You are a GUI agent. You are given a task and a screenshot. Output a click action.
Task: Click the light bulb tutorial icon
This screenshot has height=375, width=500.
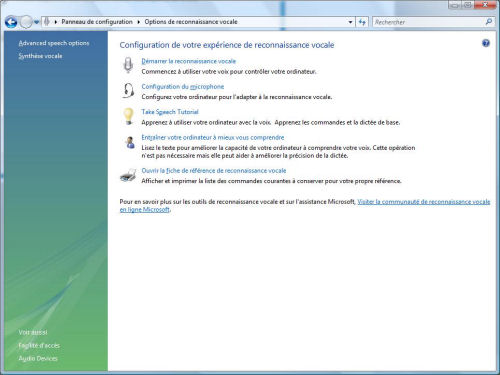(x=128, y=116)
